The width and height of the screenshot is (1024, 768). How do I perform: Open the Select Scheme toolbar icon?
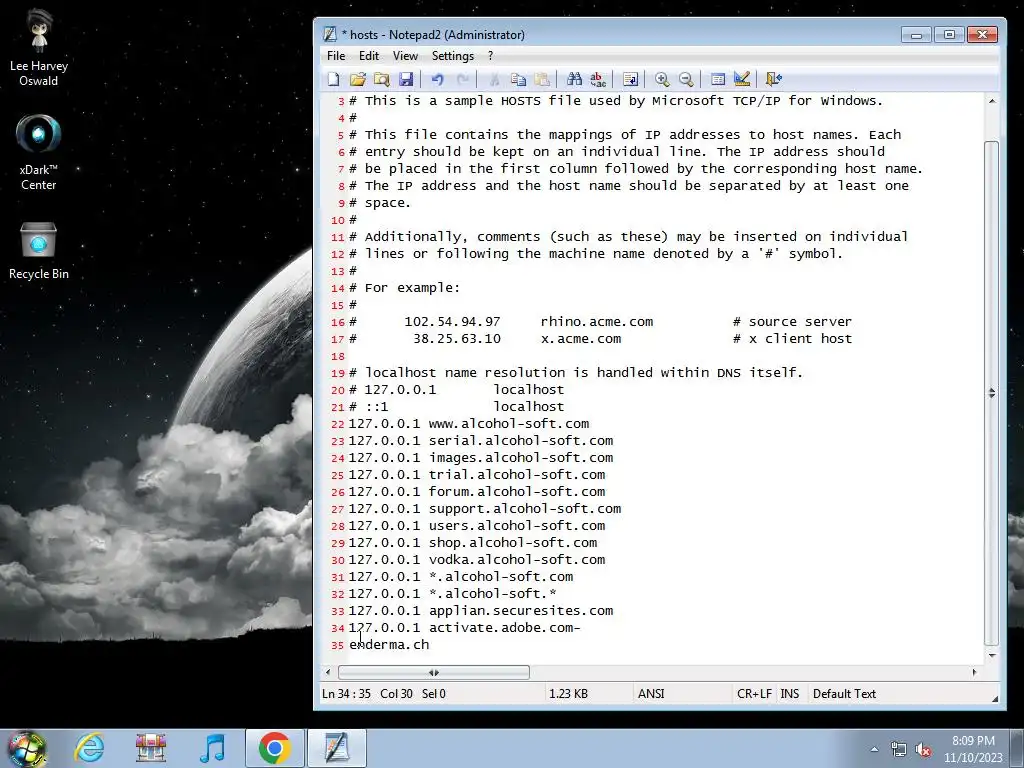click(718, 79)
